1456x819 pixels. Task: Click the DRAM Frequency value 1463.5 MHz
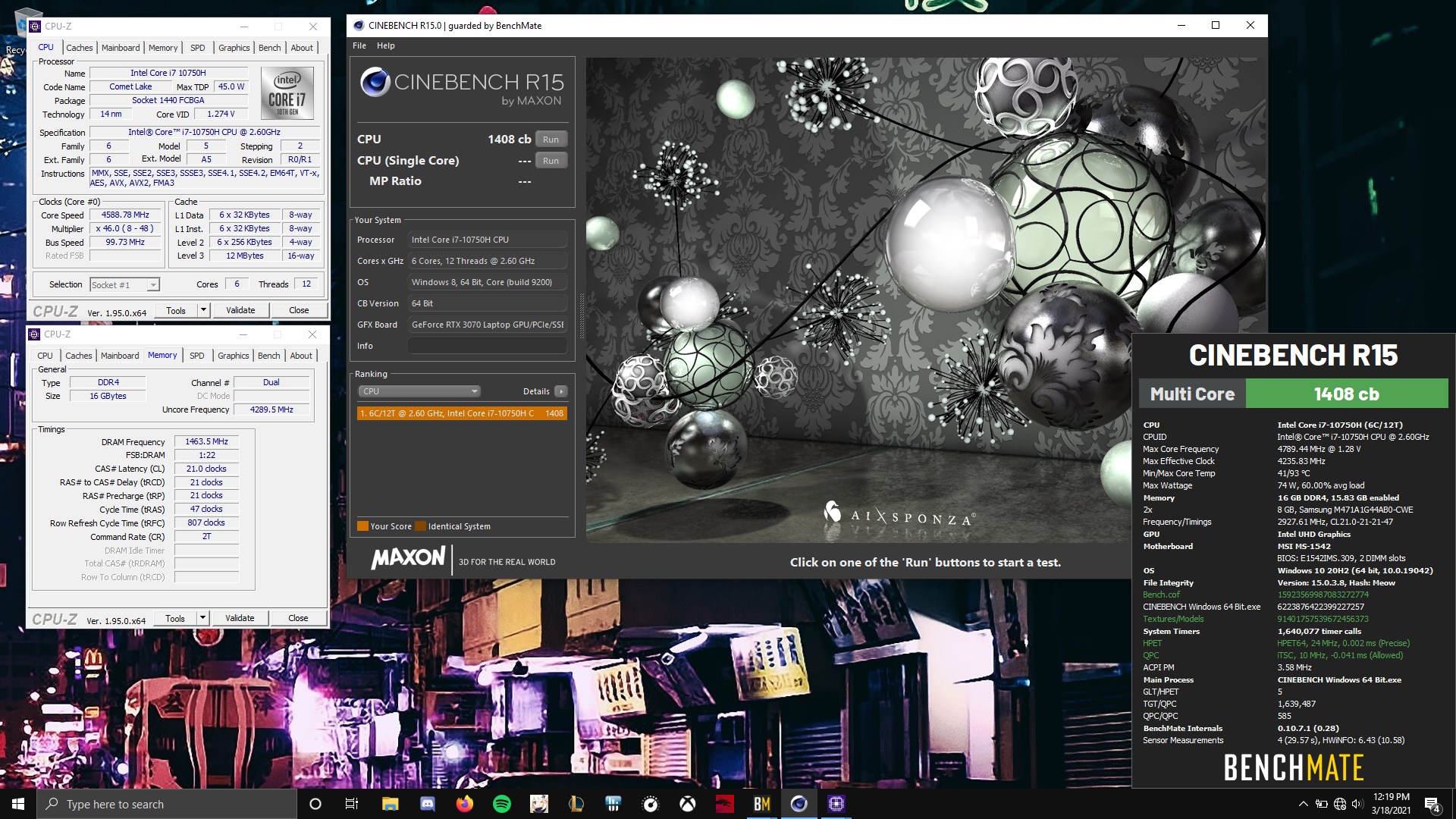pos(206,441)
